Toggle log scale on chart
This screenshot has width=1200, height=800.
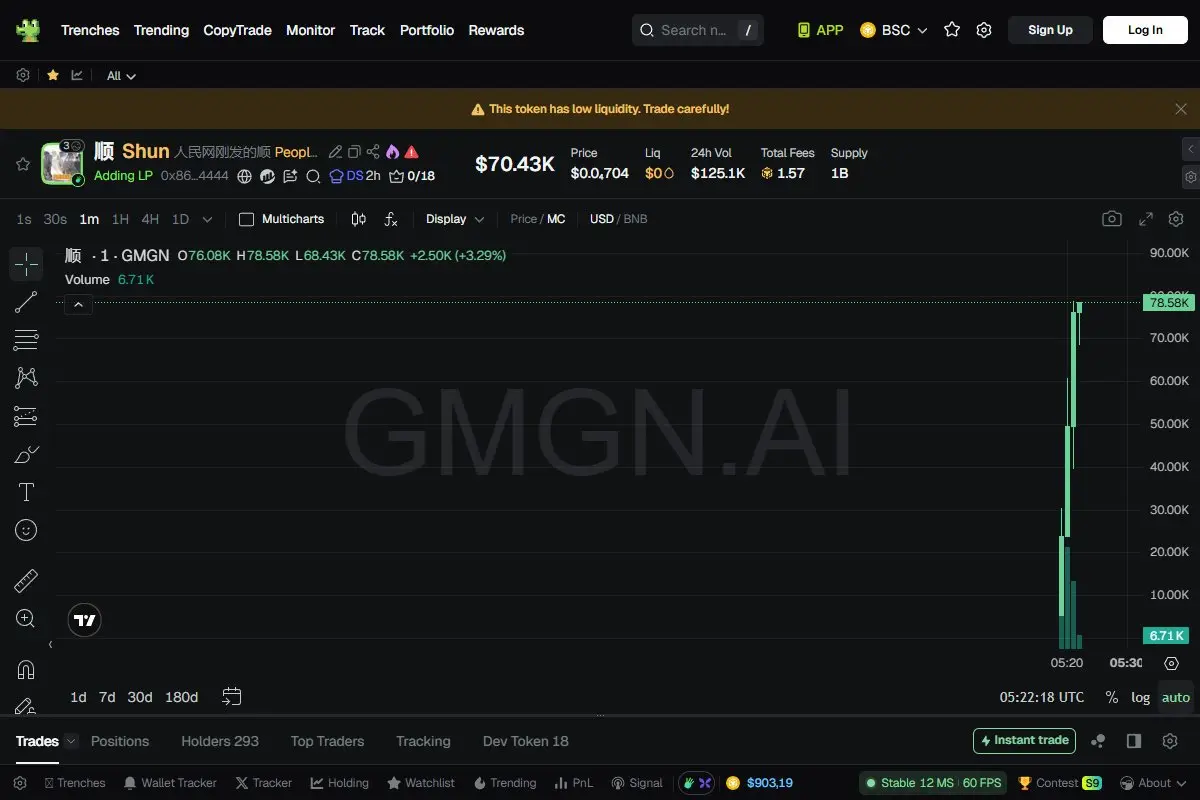(x=1140, y=697)
